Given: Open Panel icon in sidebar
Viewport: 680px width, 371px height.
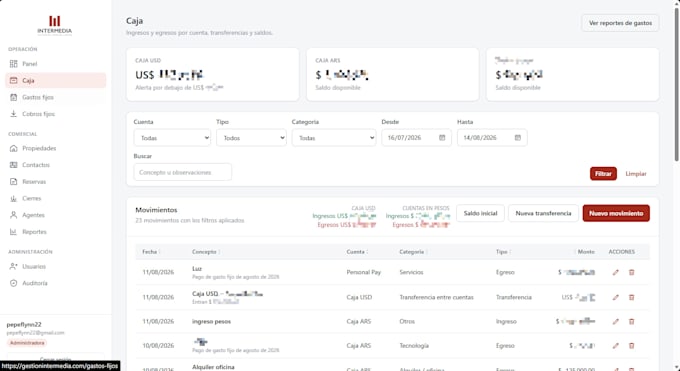Looking at the screenshot, I should (x=13, y=64).
